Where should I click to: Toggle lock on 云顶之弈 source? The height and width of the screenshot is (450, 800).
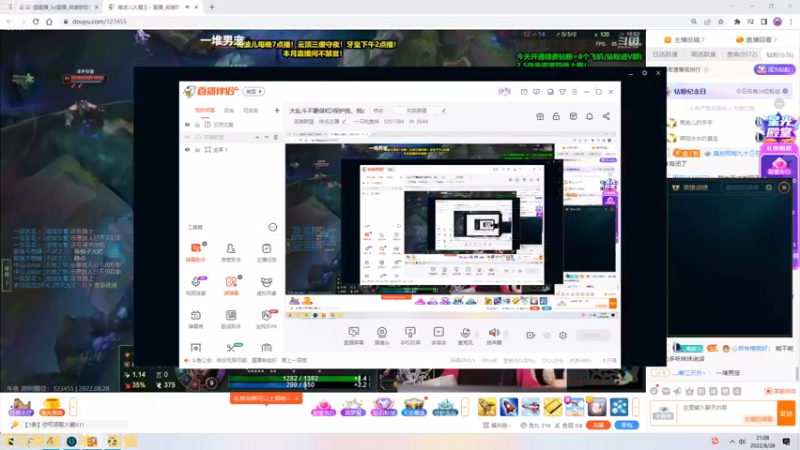(197, 124)
